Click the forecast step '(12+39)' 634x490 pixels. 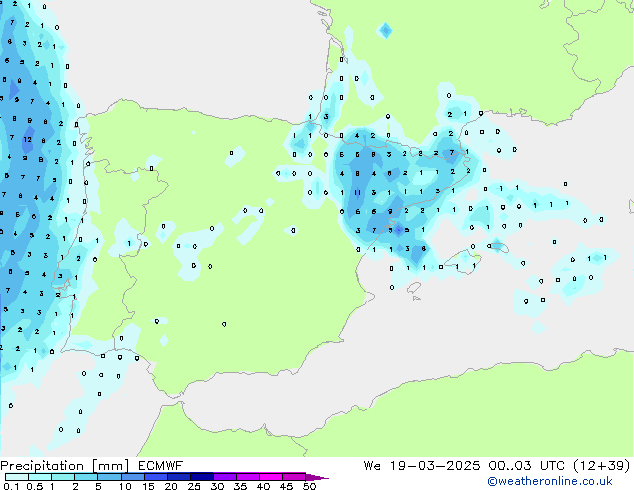(602, 466)
